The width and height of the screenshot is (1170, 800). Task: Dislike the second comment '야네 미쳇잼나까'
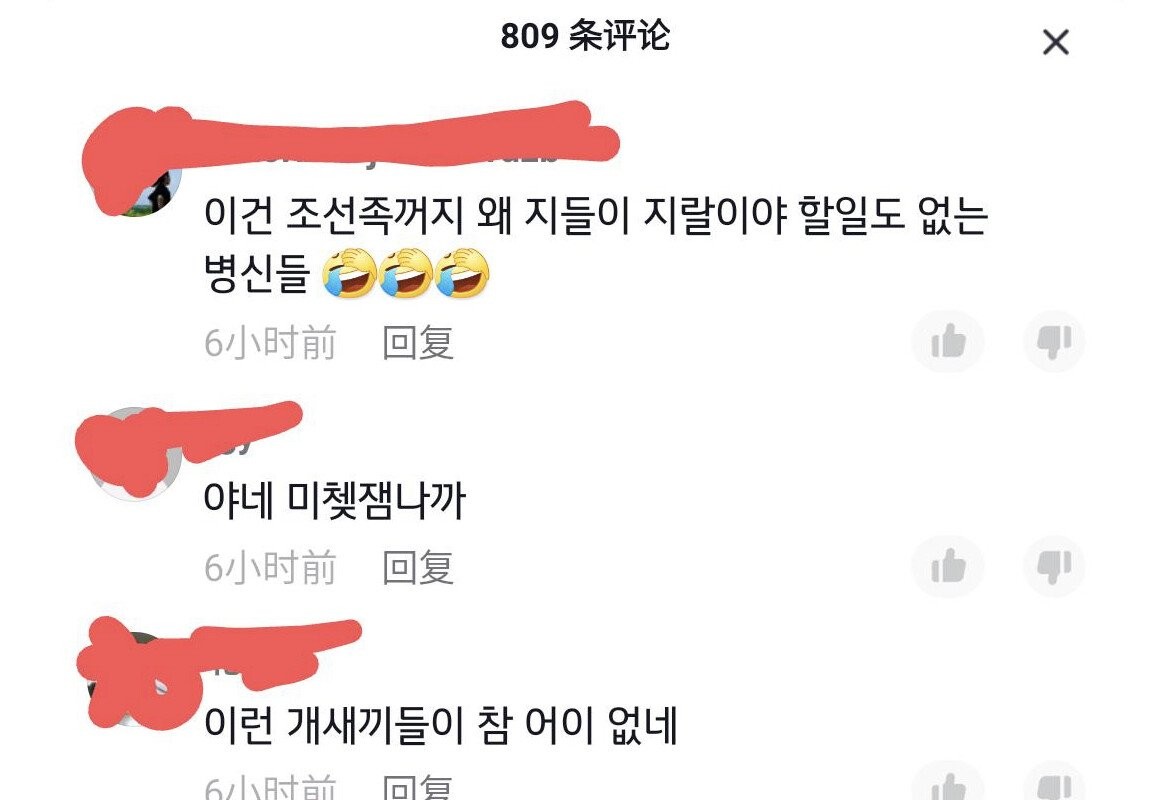pos(1054,566)
